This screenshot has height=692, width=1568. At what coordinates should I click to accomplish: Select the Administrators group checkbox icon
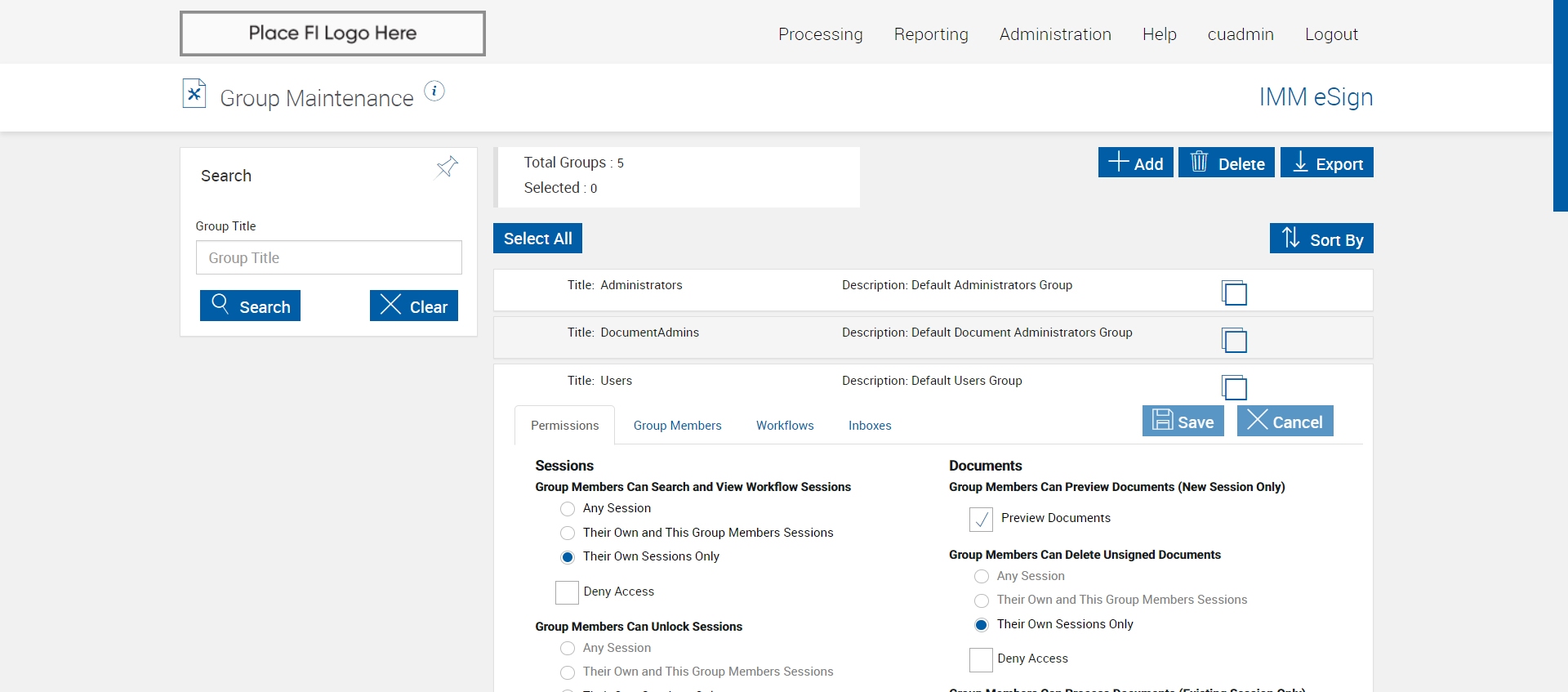coord(1234,292)
